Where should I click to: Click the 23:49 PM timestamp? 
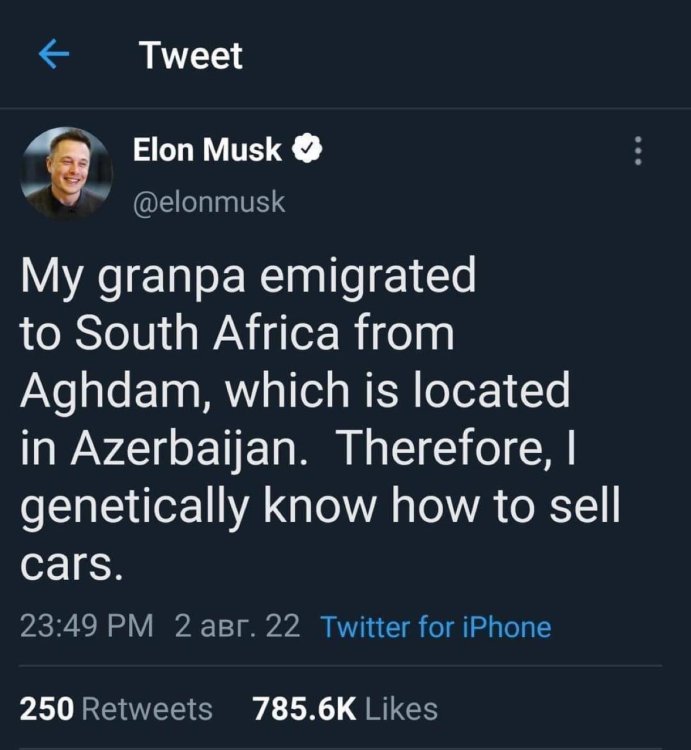click(87, 627)
